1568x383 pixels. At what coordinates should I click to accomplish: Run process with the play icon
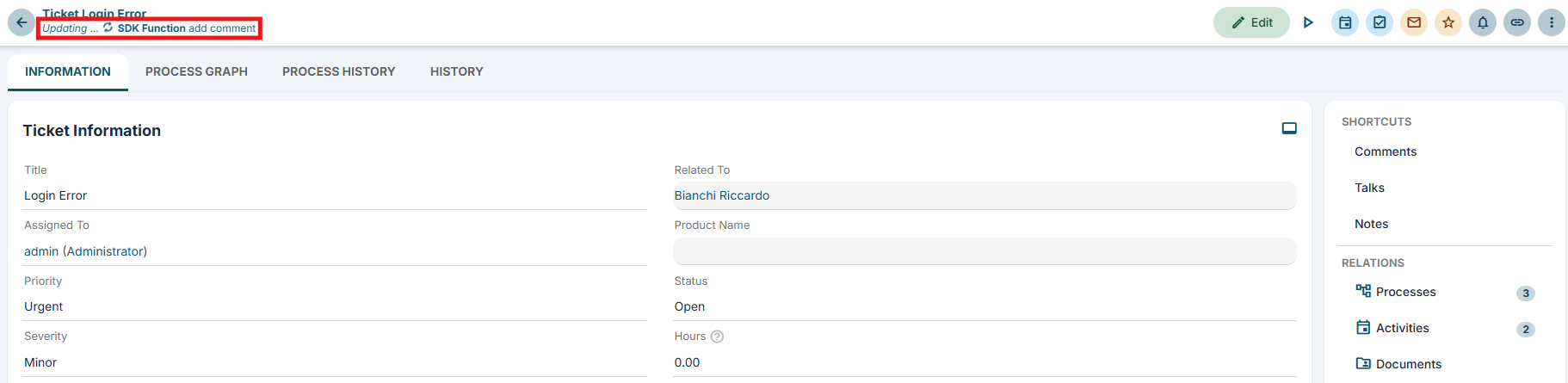[1308, 22]
